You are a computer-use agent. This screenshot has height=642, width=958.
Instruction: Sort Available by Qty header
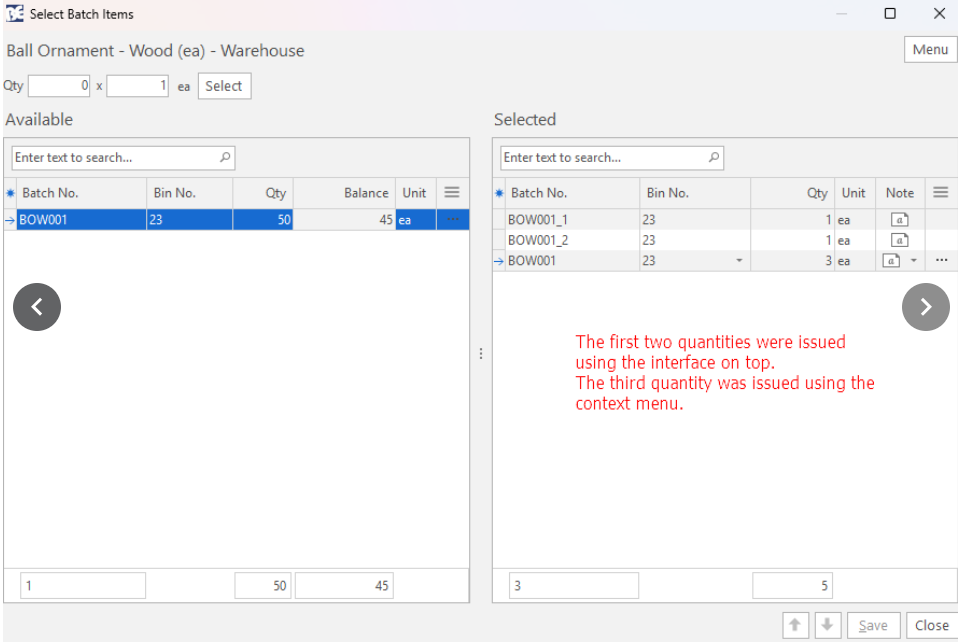[x=263, y=193]
